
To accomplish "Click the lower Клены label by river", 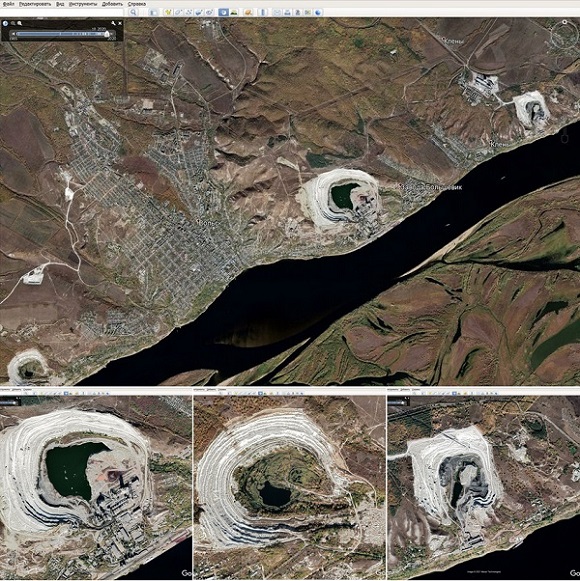I will click(x=498, y=144).
